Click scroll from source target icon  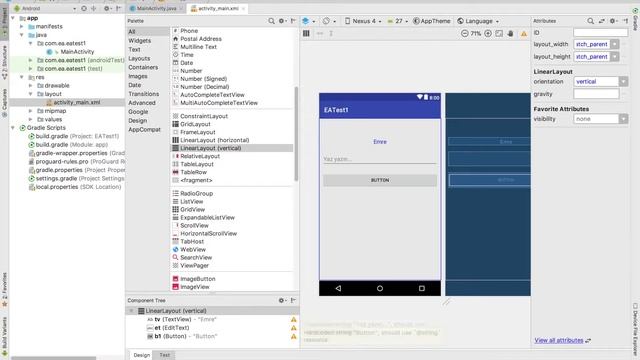coord(84,8)
